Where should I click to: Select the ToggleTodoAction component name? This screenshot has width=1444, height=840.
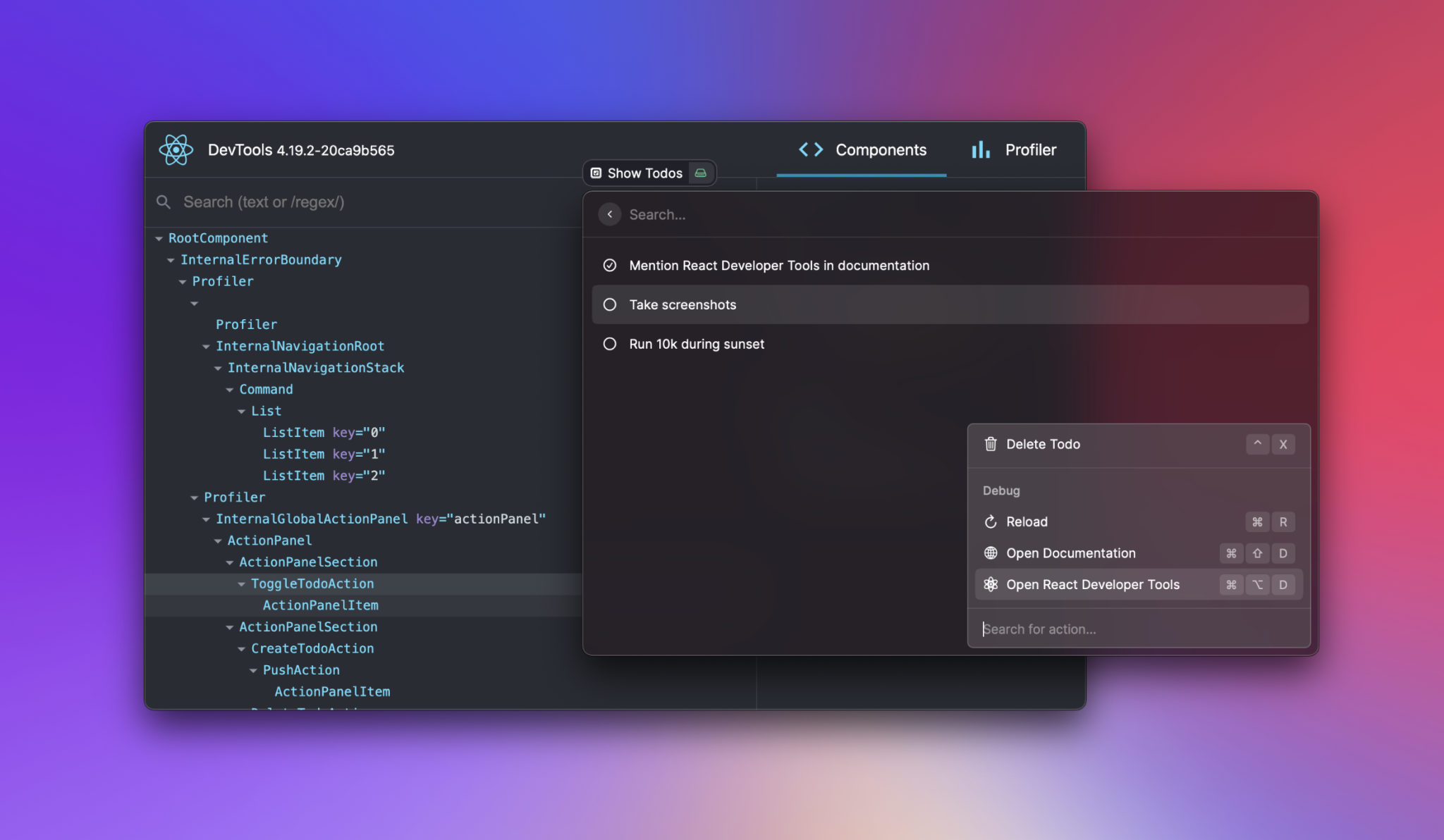(x=312, y=584)
